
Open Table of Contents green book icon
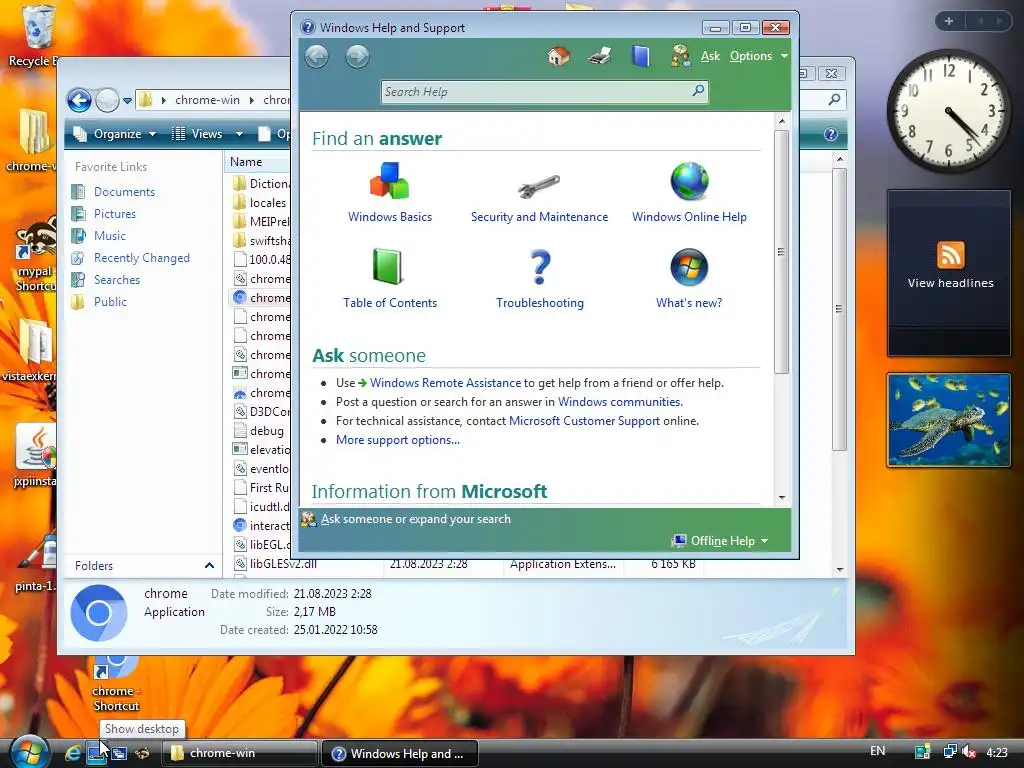[387, 266]
